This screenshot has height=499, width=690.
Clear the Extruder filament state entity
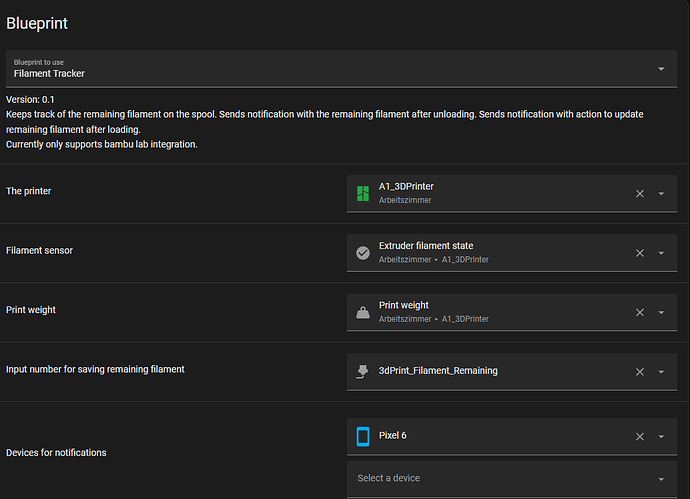tap(640, 253)
